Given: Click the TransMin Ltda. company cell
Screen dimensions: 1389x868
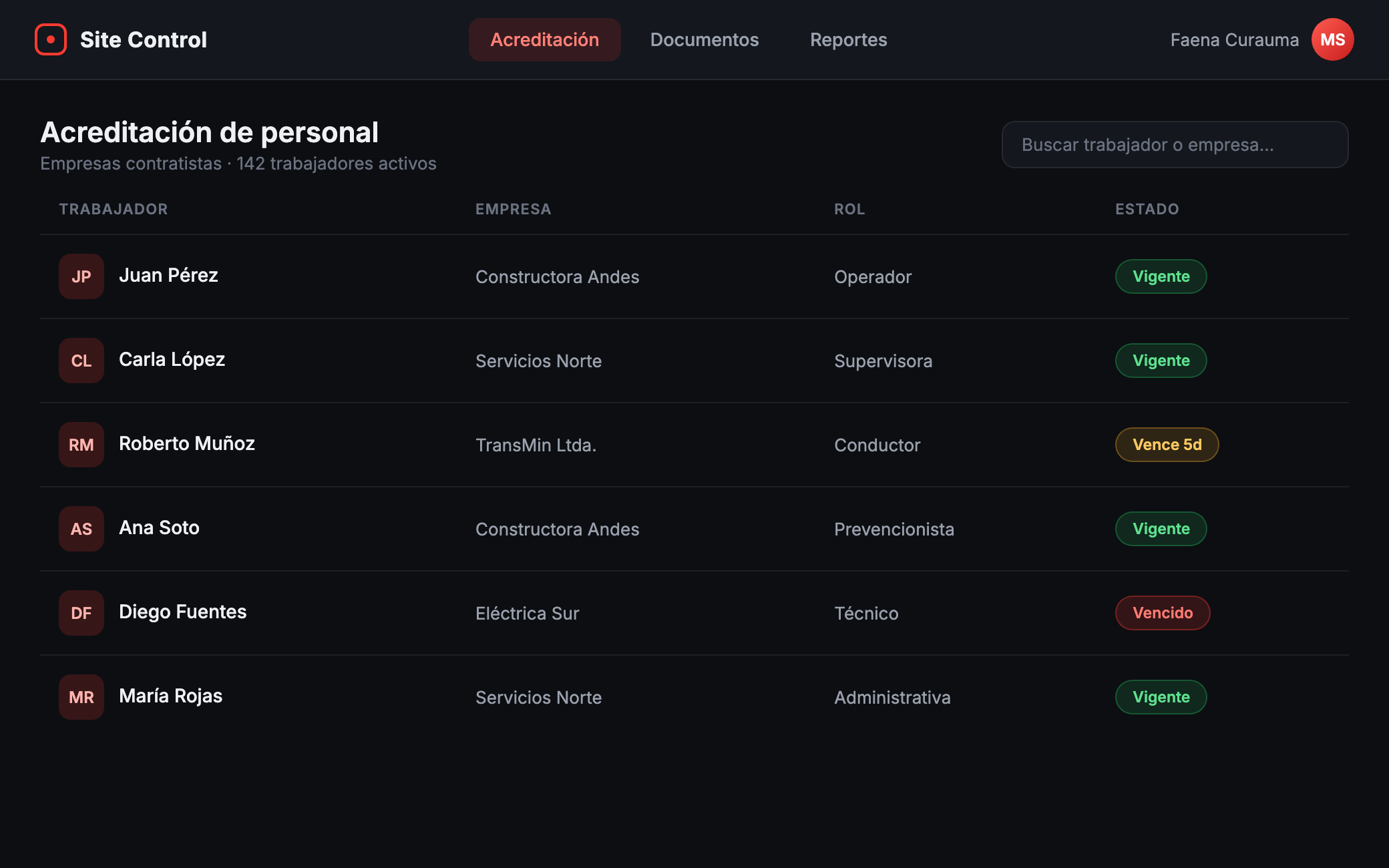Looking at the screenshot, I should click(536, 445).
